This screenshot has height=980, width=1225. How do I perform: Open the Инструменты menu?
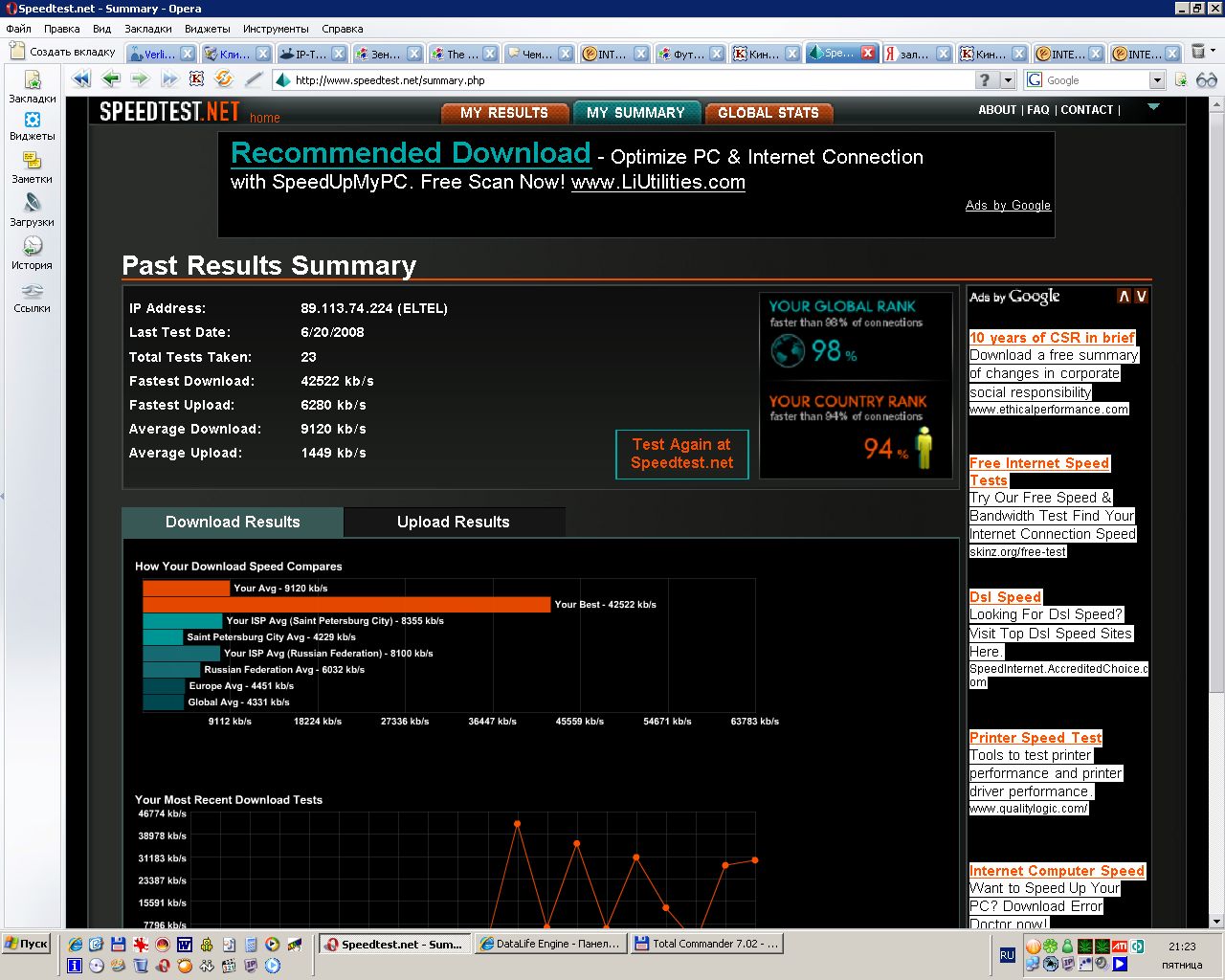[x=276, y=29]
